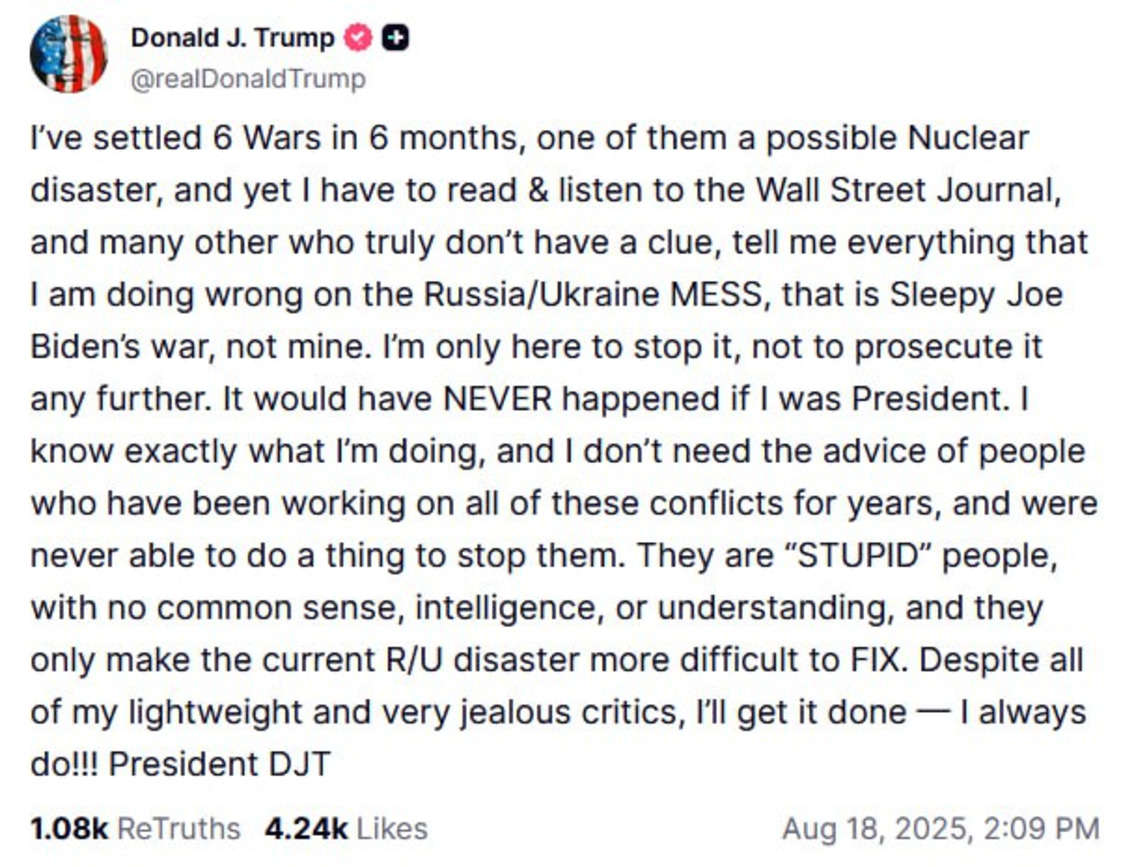Open Donald J. Trump's profile avatar
The image size is (1121, 867).
[68, 55]
